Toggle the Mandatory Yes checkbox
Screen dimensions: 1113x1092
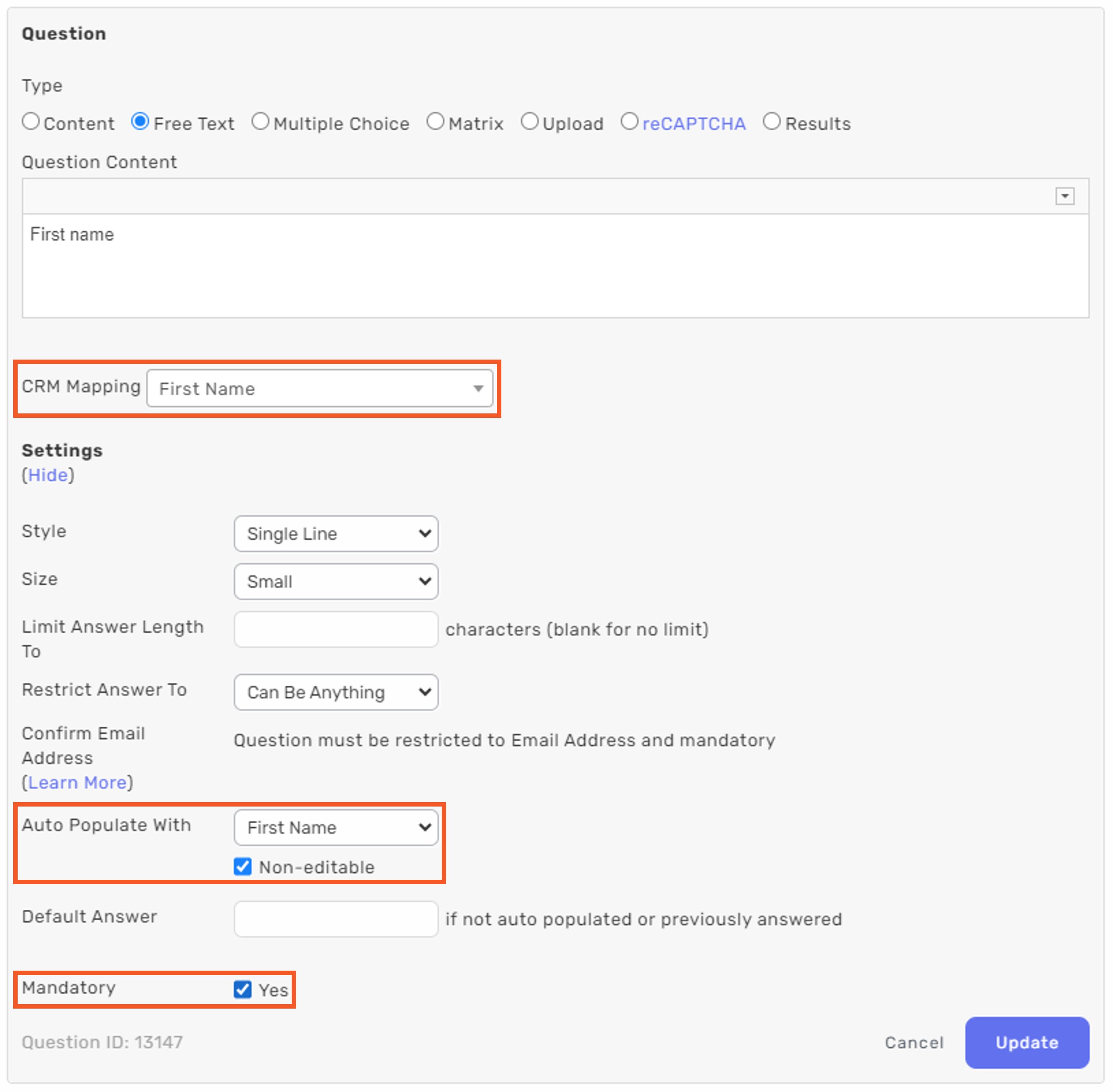(x=243, y=989)
